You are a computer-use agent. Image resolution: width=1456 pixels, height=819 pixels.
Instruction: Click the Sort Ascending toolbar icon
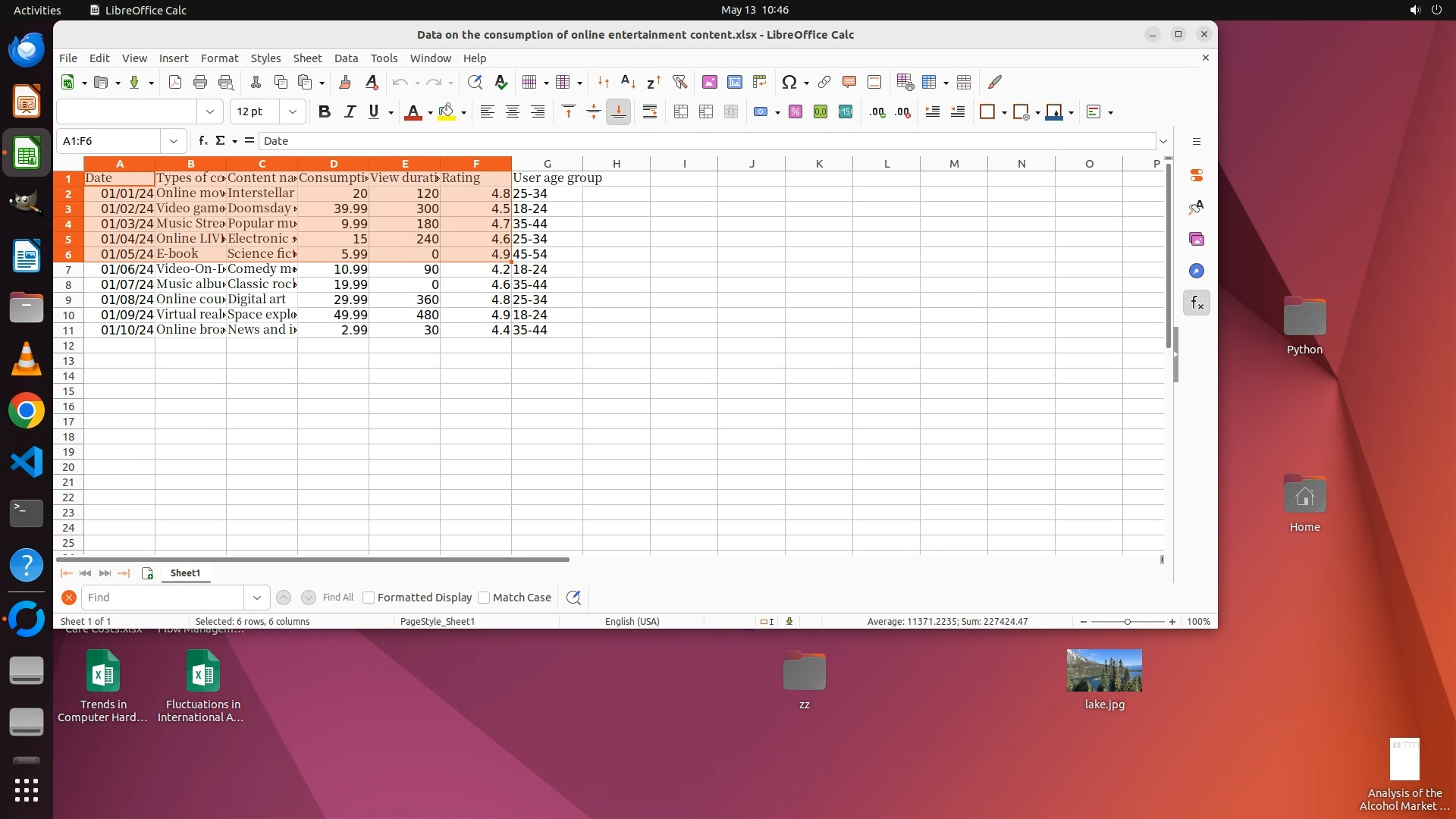628,82
